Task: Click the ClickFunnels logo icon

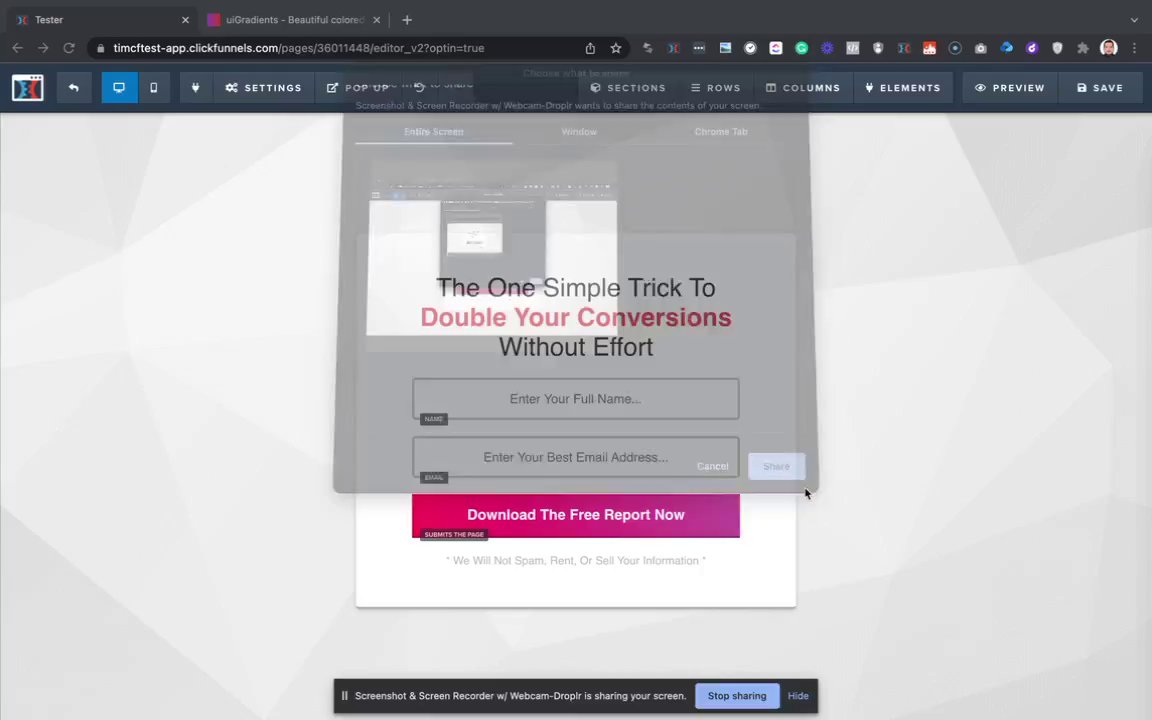Action: click(x=27, y=87)
